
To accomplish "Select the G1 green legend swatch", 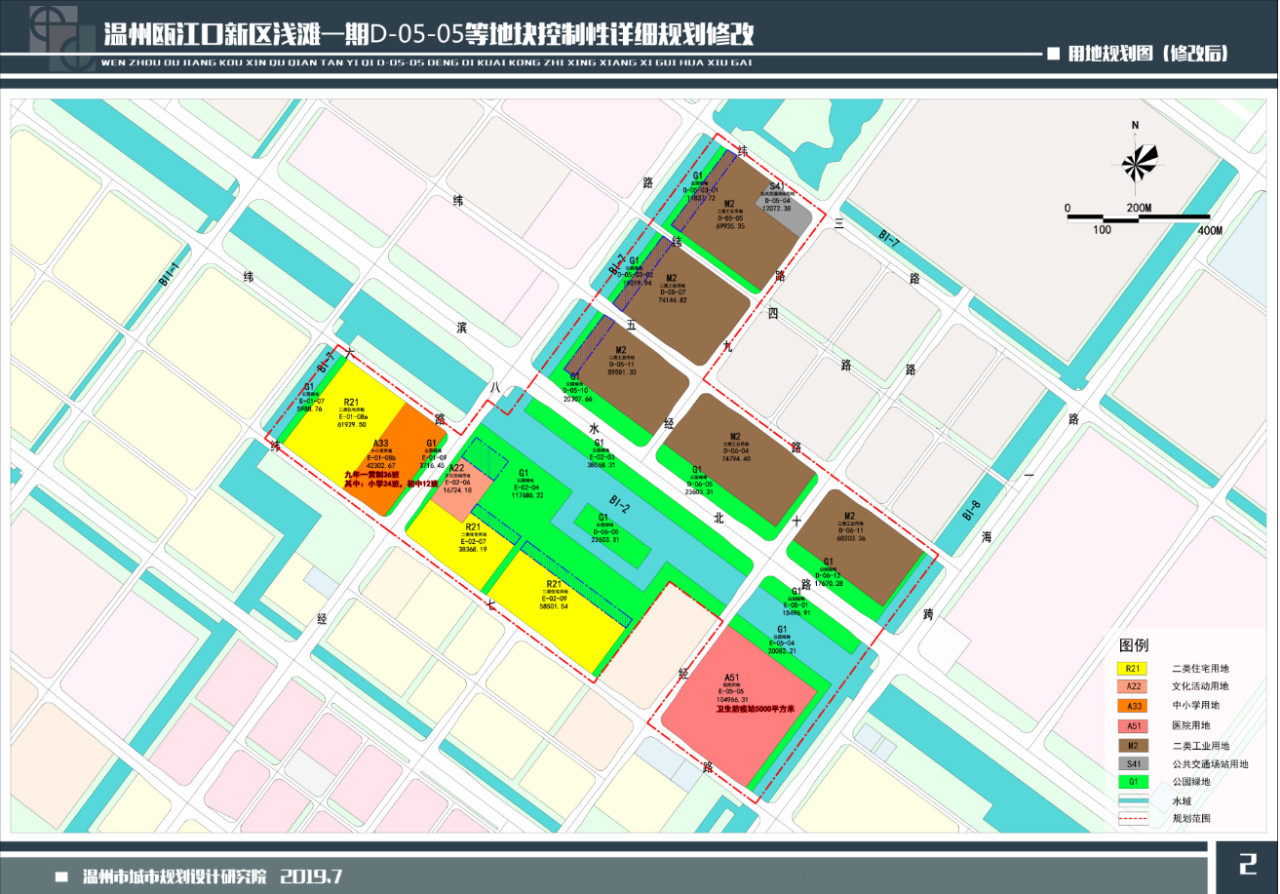I will [1133, 783].
